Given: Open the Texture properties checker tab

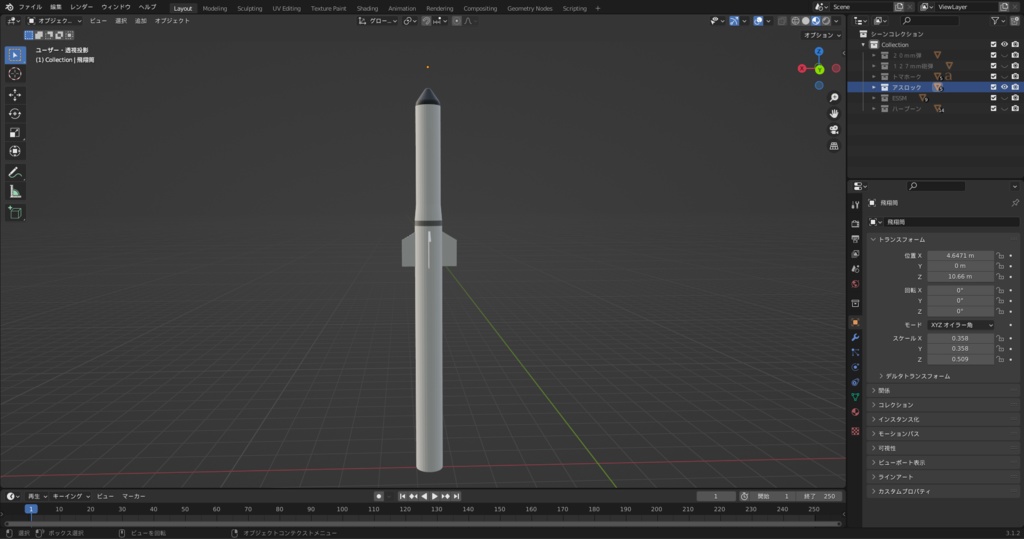Looking at the screenshot, I should tap(855, 431).
